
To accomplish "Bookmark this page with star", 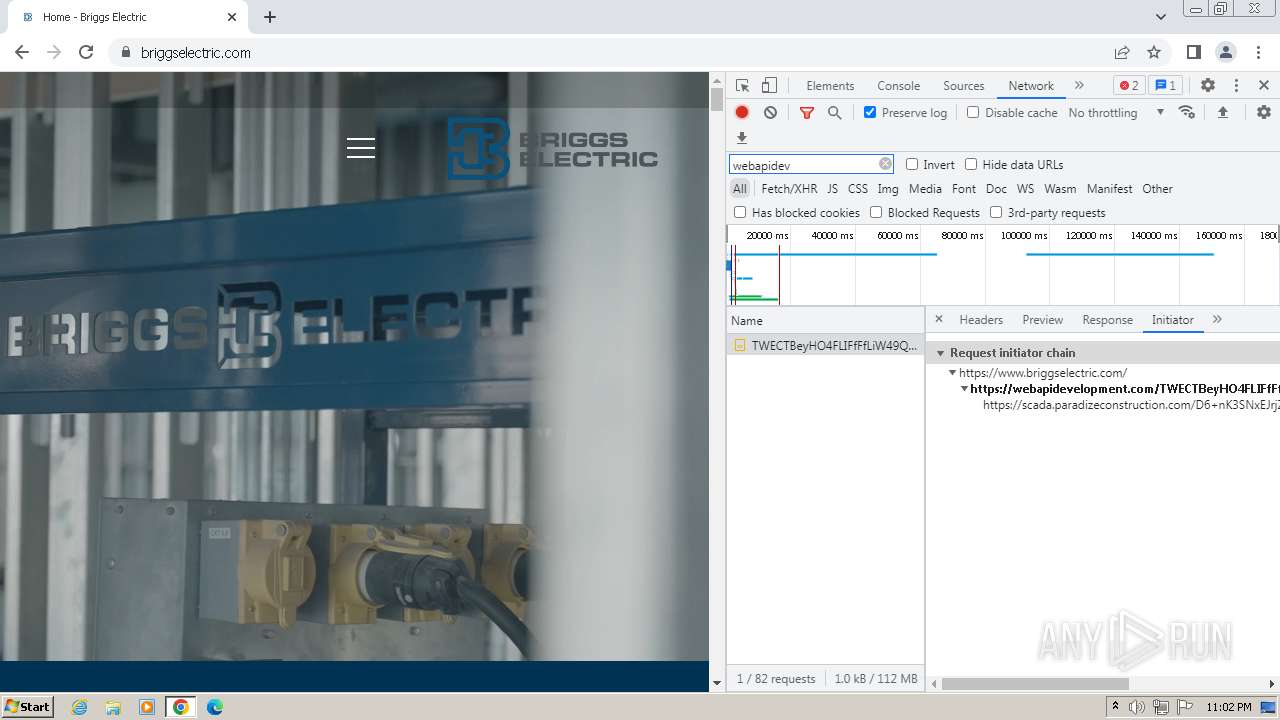I will (x=1154, y=52).
